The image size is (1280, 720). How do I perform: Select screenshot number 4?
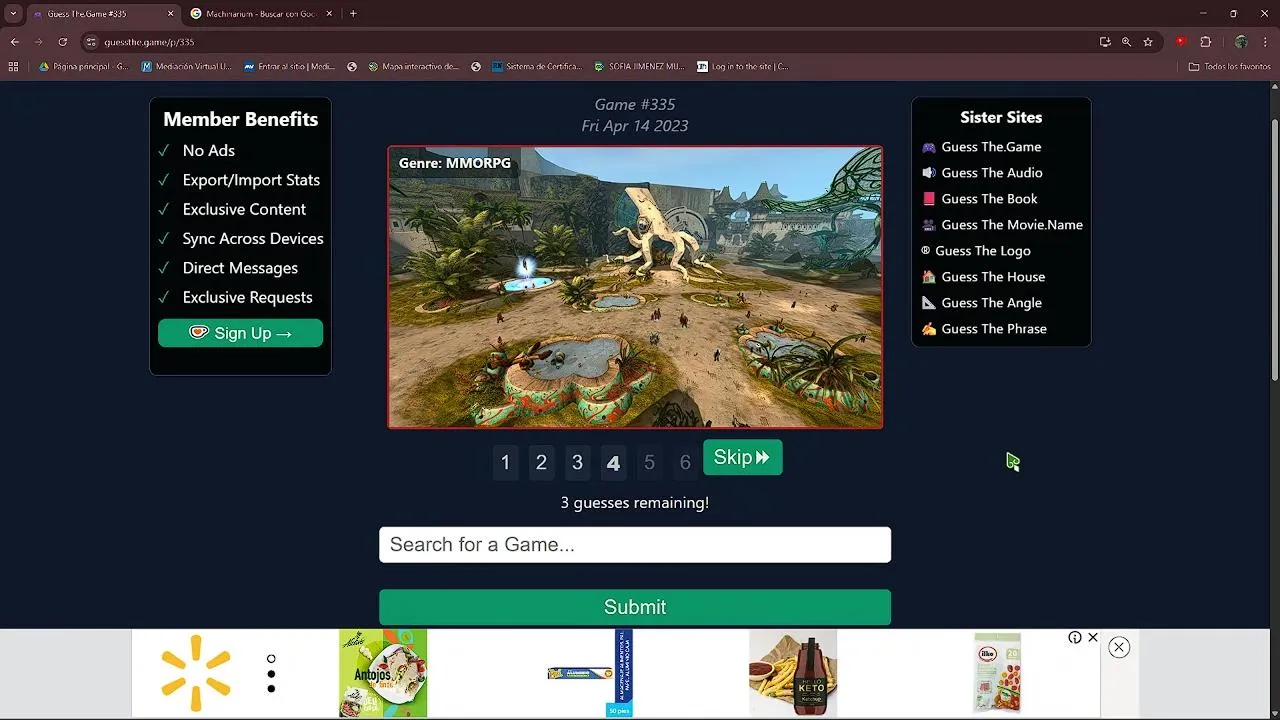click(x=613, y=462)
